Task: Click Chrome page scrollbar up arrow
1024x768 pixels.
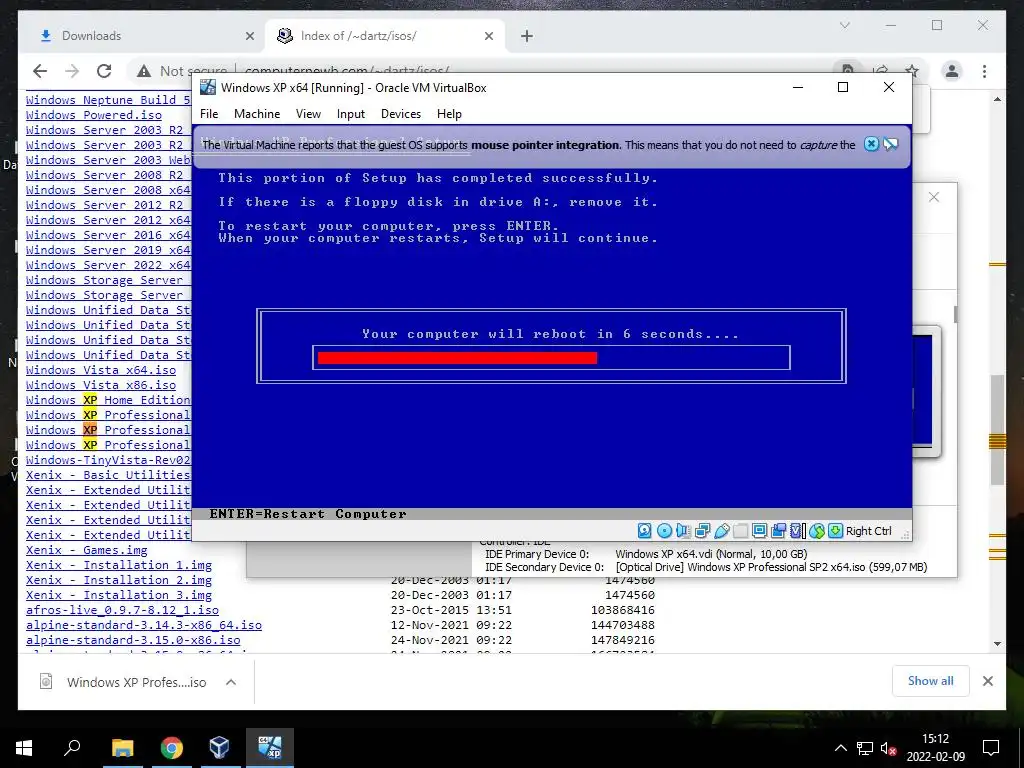Action: (x=997, y=99)
